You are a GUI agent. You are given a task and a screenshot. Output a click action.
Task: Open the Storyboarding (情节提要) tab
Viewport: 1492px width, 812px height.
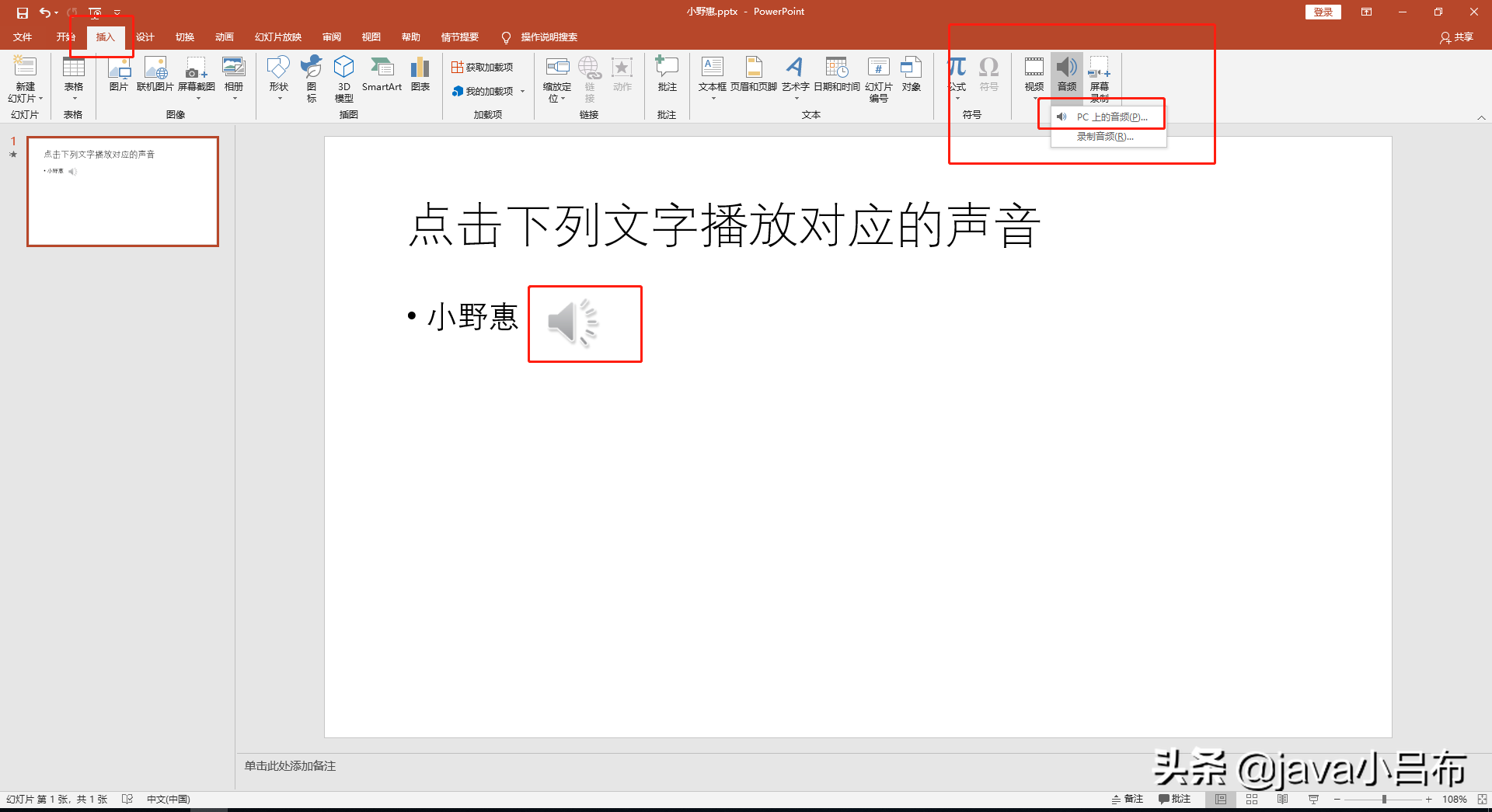pyautogui.click(x=460, y=37)
